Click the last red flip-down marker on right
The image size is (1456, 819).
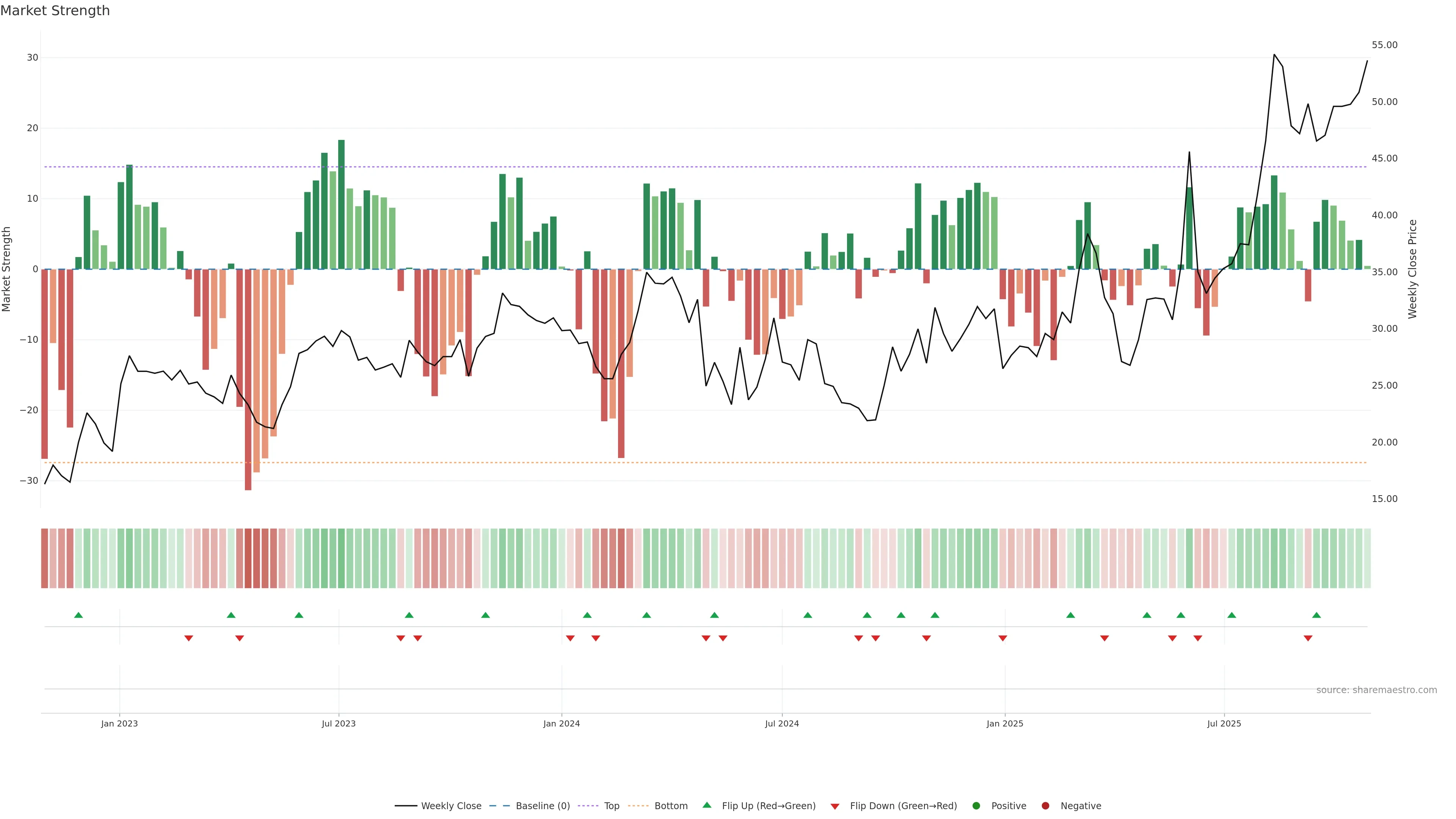(x=1308, y=638)
